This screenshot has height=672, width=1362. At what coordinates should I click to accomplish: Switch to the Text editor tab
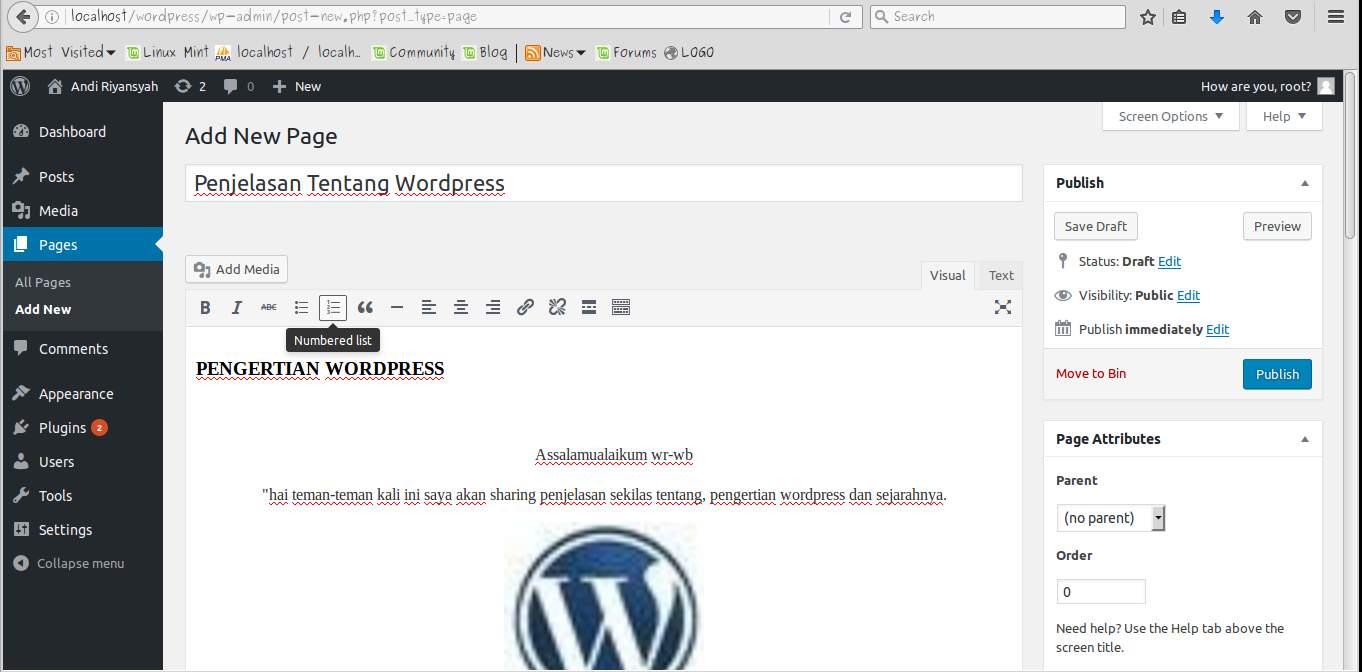(x=1000, y=275)
